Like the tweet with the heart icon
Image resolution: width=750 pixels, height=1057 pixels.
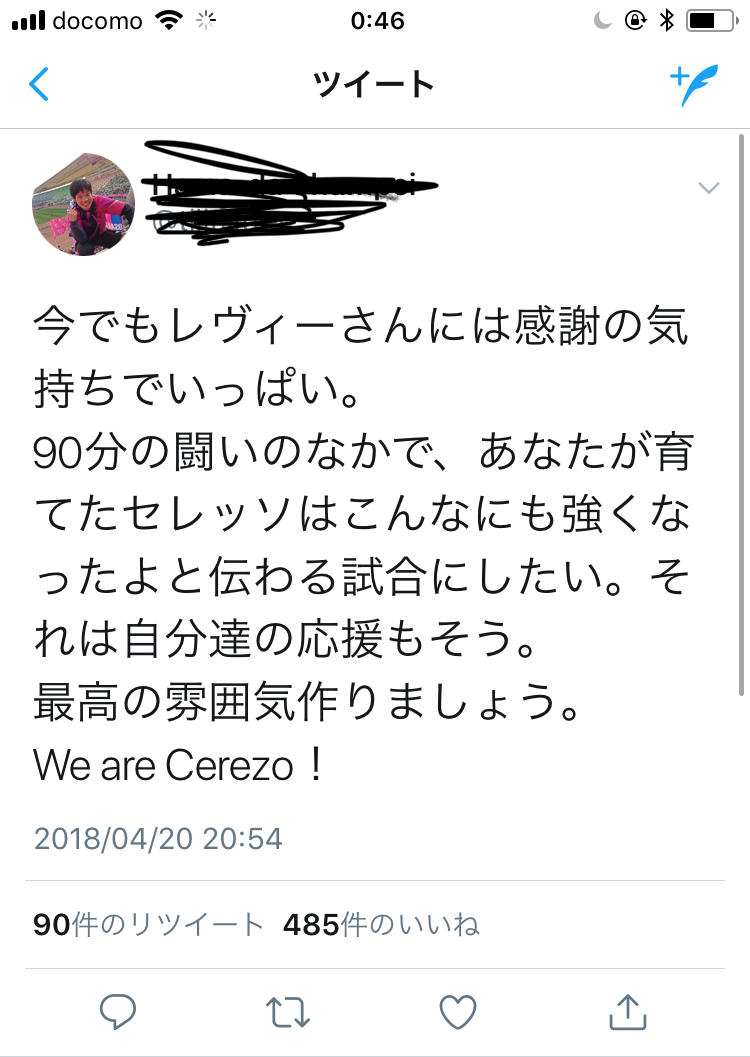tap(458, 1011)
